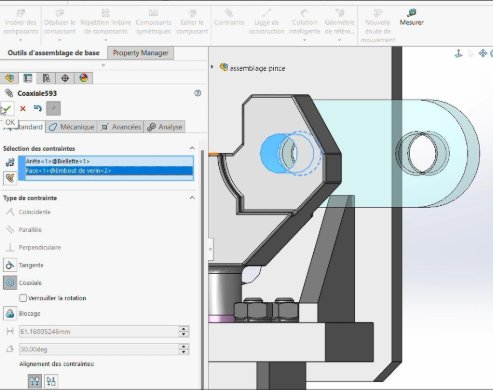This screenshot has height=390, width=493.
Task: Expand the assemblage pince tree
Action: click(x=212, y=67)
